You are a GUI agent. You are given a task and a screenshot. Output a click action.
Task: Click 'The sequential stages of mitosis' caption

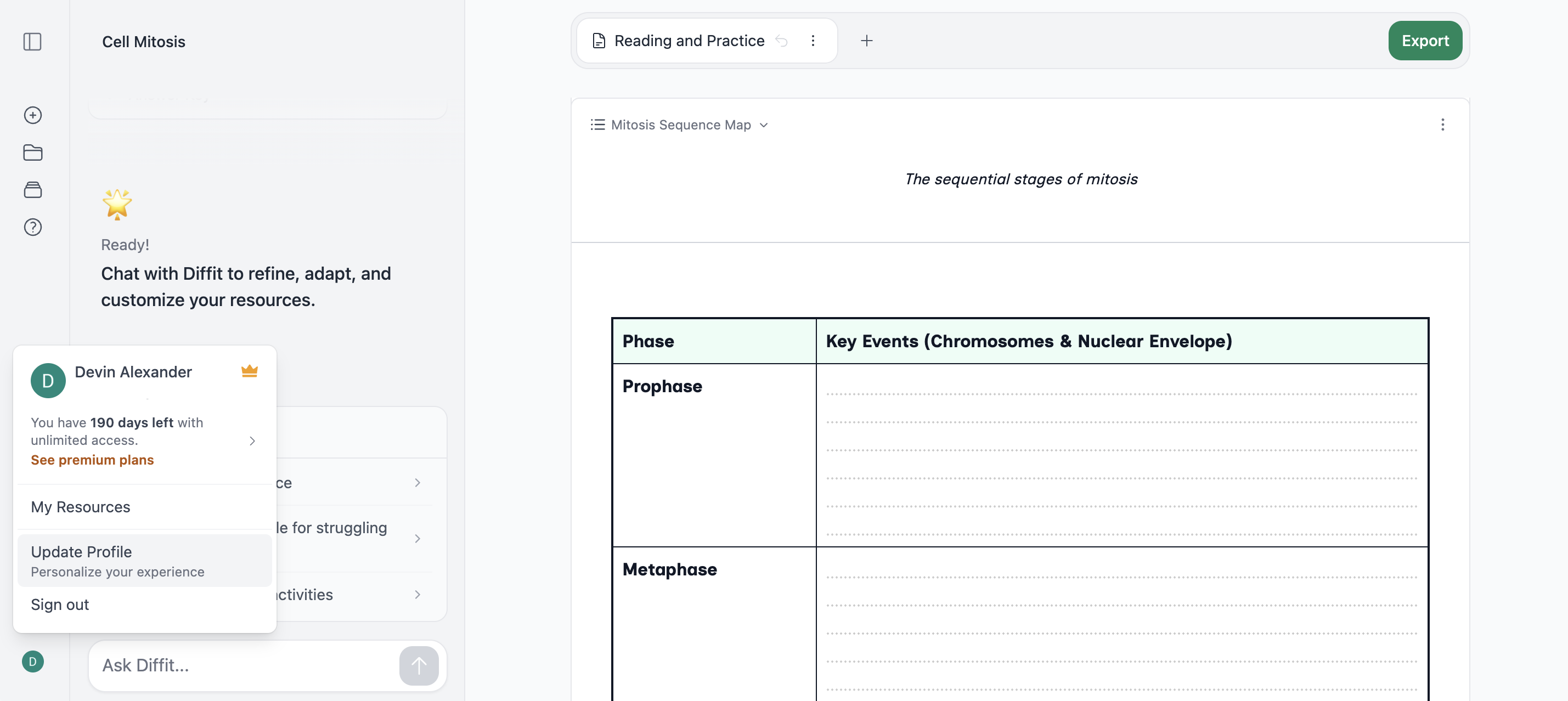coord(1021,179)
